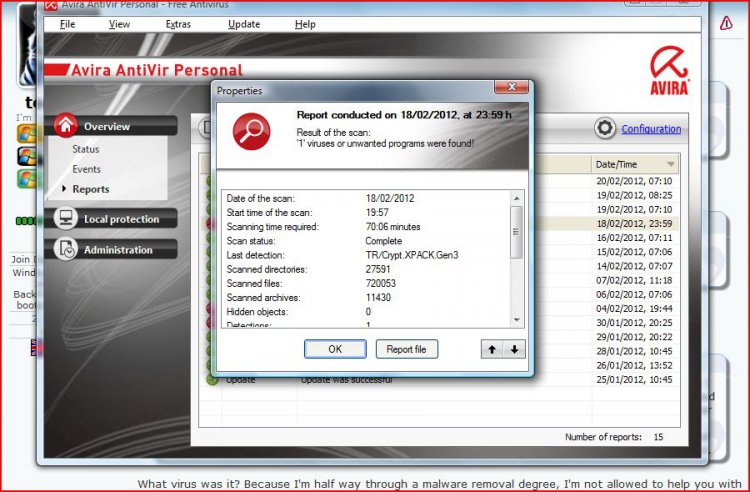Click the Administration clock-document icon
The height and width of the screenshot is (492, 750).
(x=66, y=249)
